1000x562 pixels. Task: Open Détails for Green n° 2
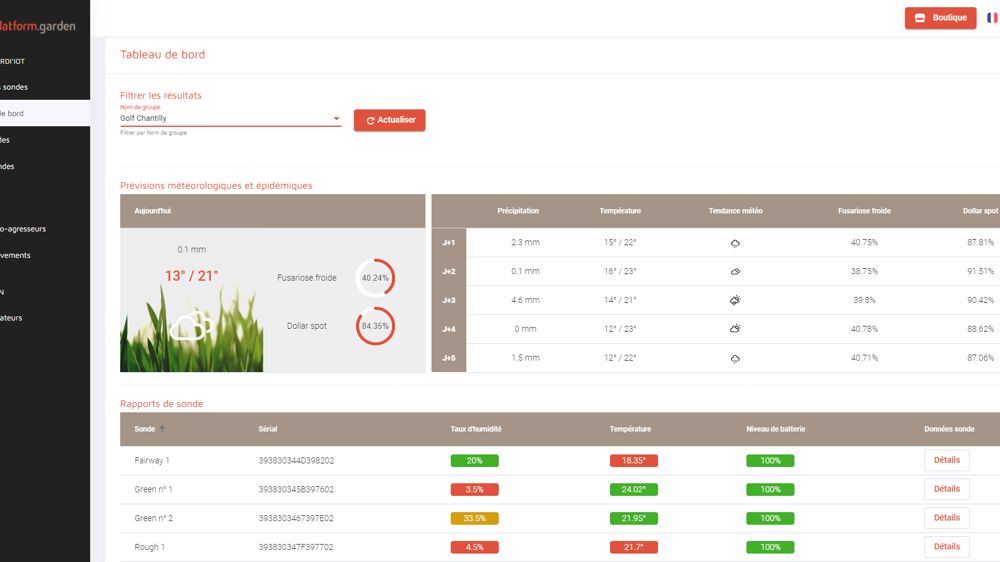point(946,518)
